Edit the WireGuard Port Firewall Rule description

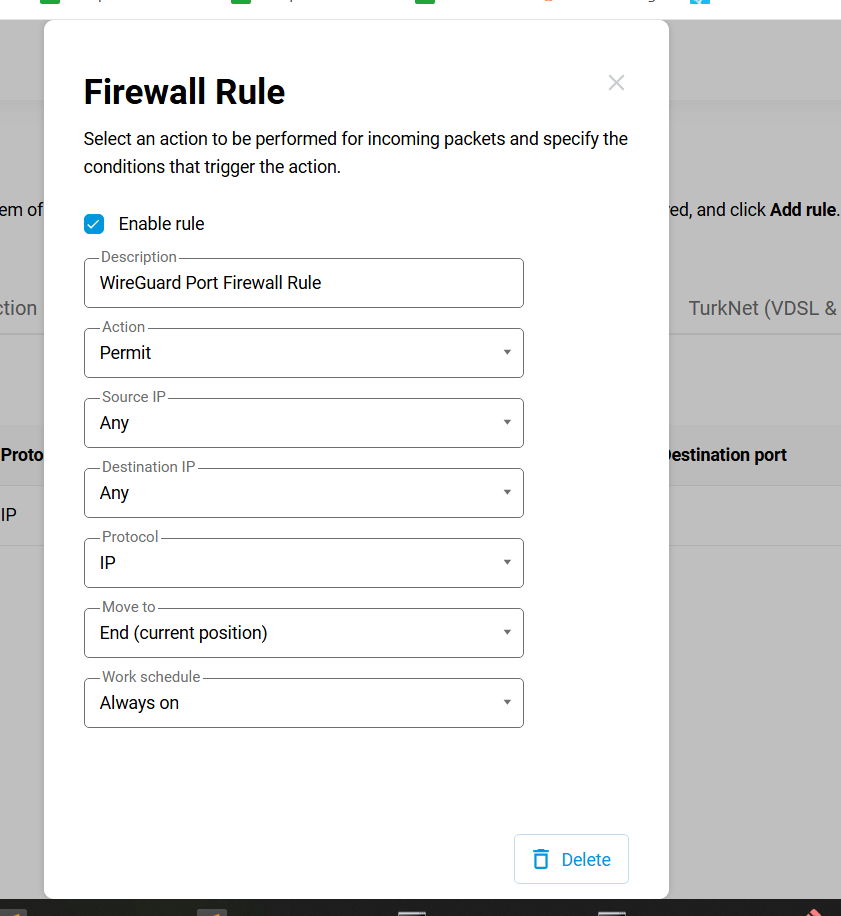pos(304,283)
